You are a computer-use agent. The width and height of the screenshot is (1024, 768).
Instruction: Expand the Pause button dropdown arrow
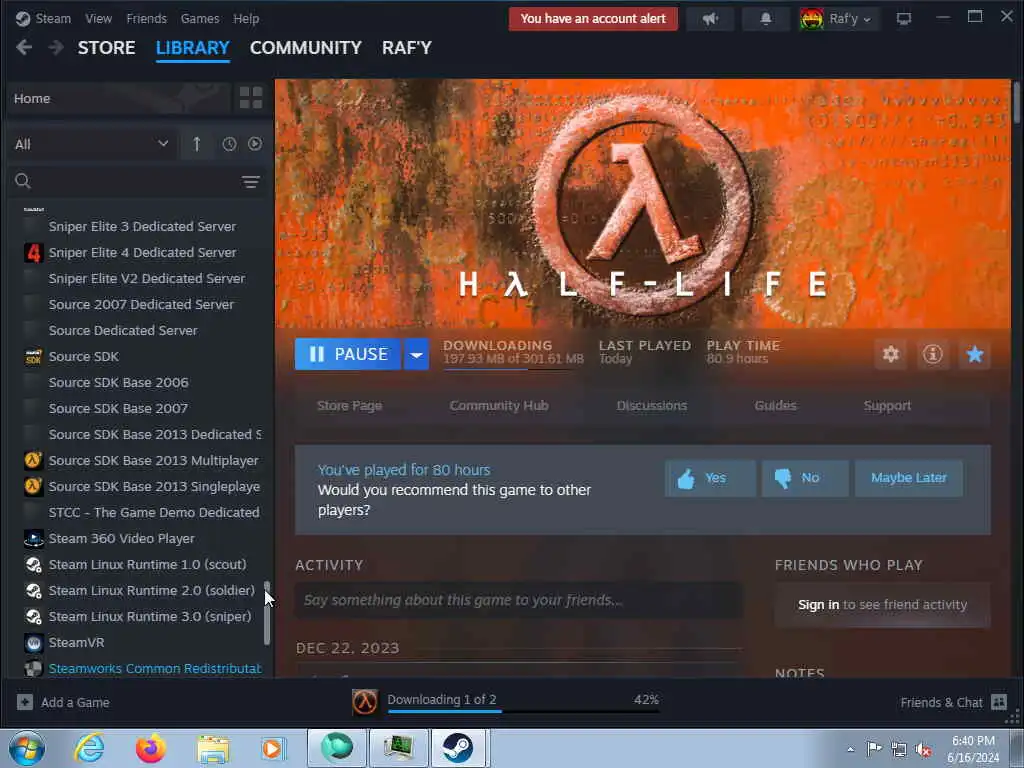416,354
